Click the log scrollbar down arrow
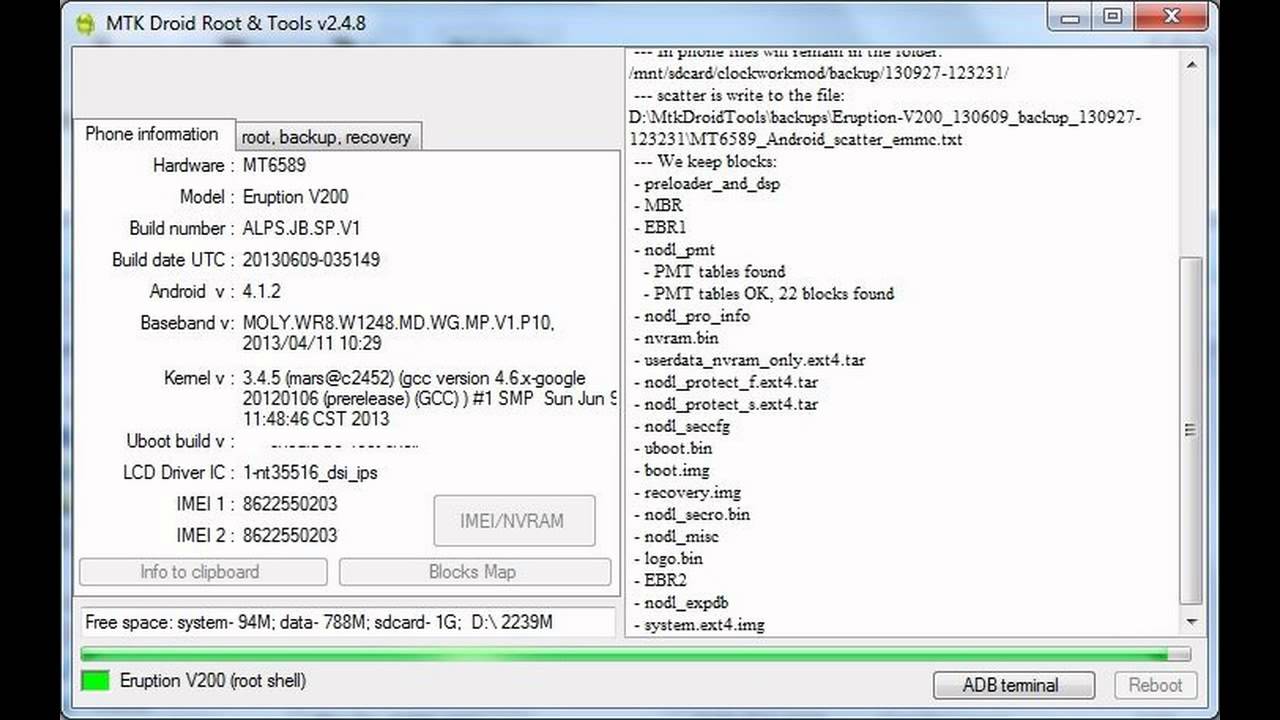This screenshot has width=1280, height=720. click(1190, 621)
